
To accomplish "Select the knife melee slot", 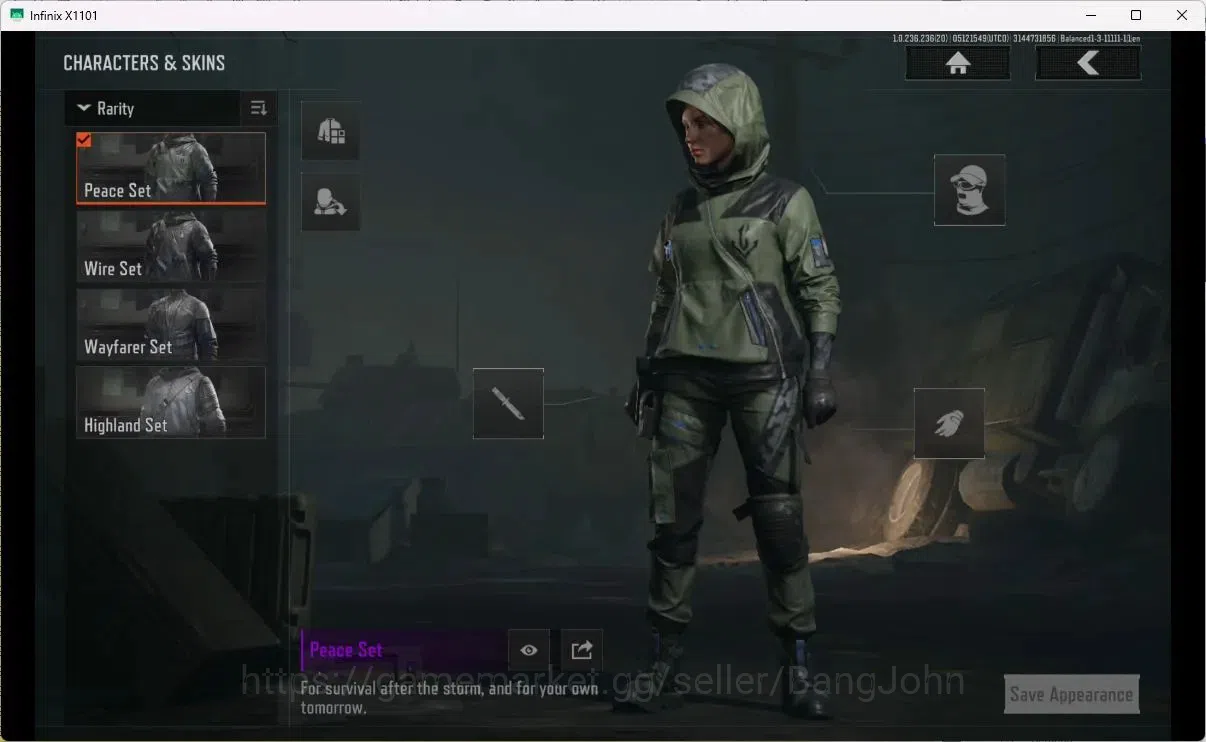I will pos(508,403).
